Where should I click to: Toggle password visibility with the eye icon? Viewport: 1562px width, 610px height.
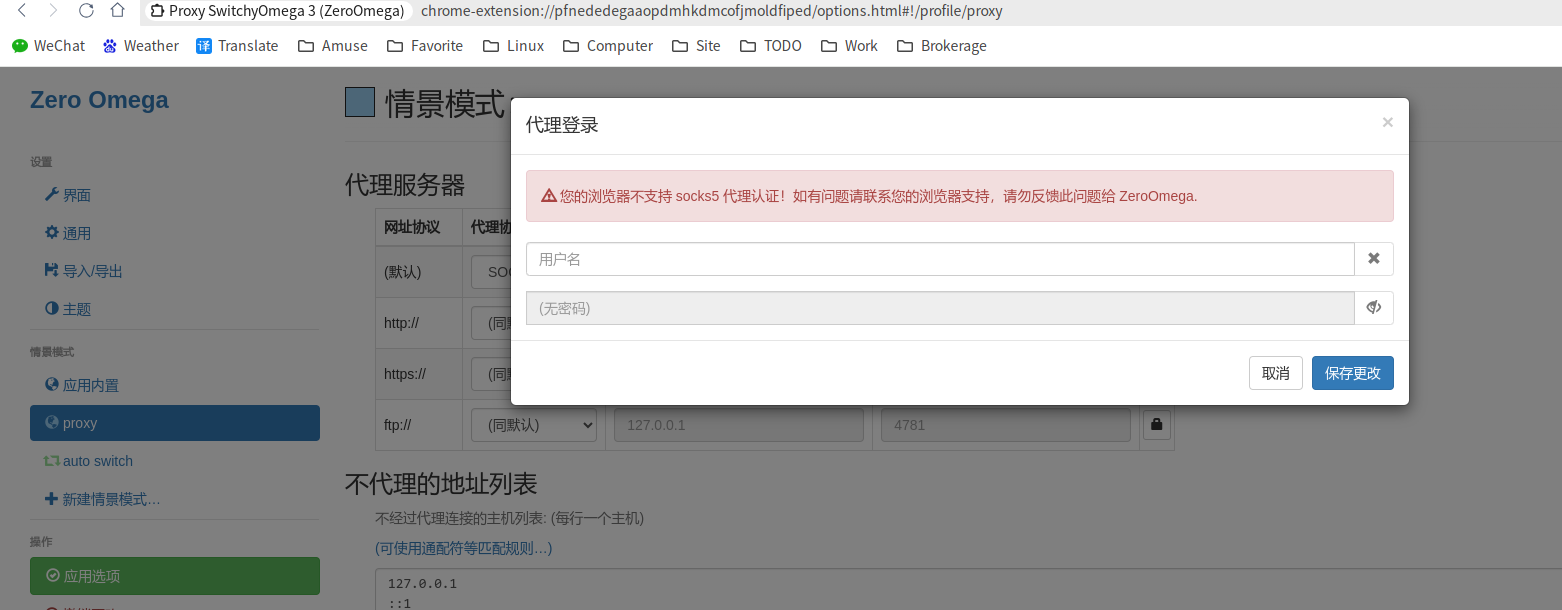click(x=1374, y=308)
